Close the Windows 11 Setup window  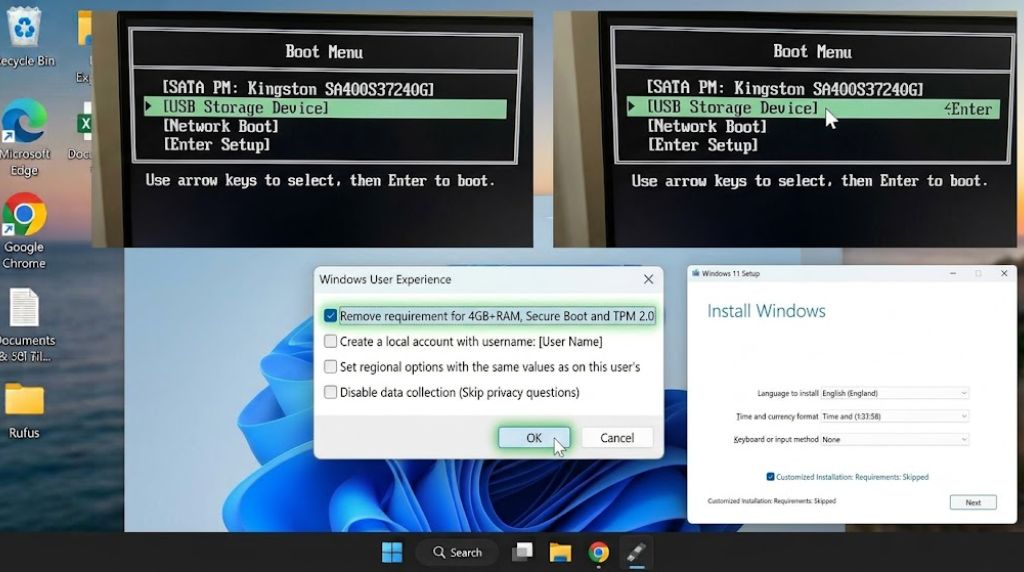[x=1004, y=274]
